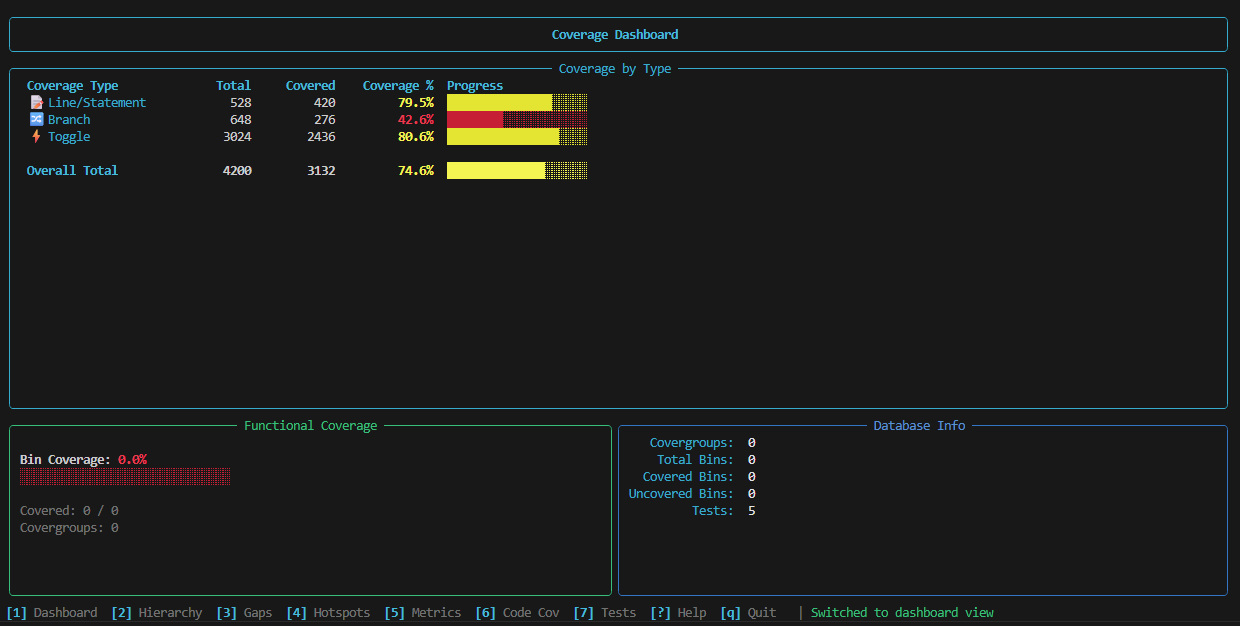Click the Toggle coverage progress bar

(516, 137)
